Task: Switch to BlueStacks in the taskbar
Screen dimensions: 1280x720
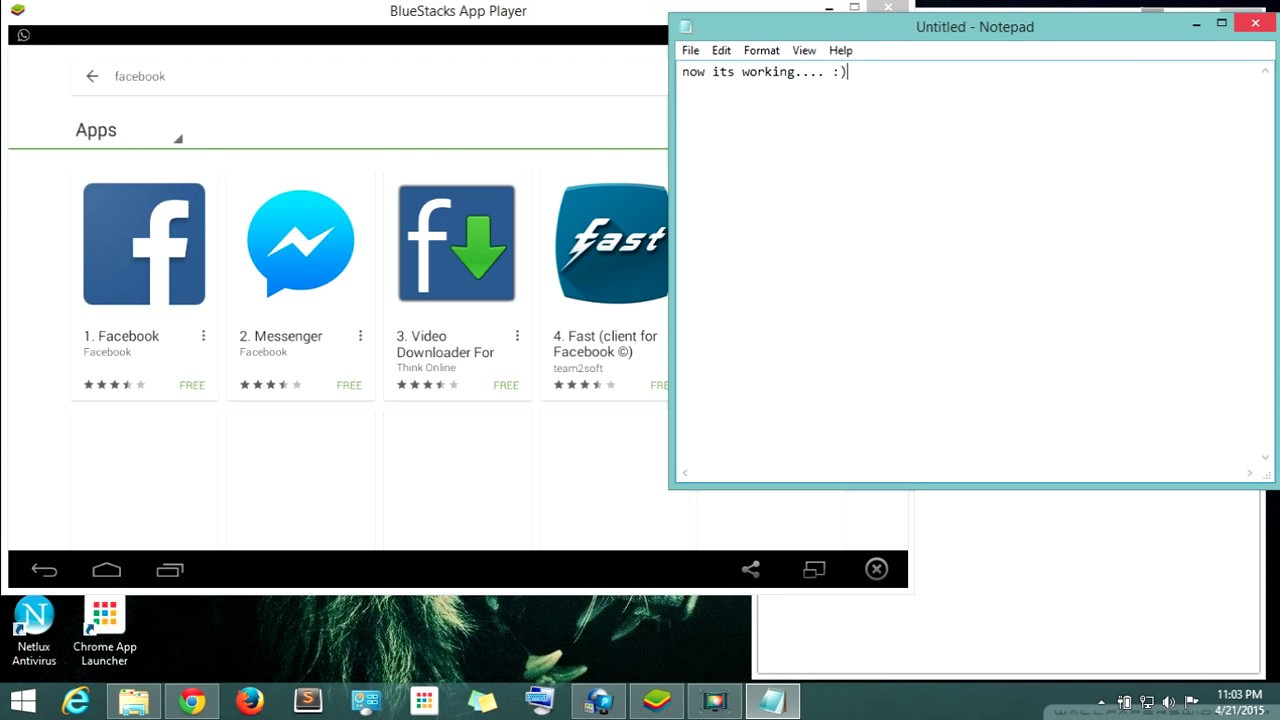Action: coord(656,702)
